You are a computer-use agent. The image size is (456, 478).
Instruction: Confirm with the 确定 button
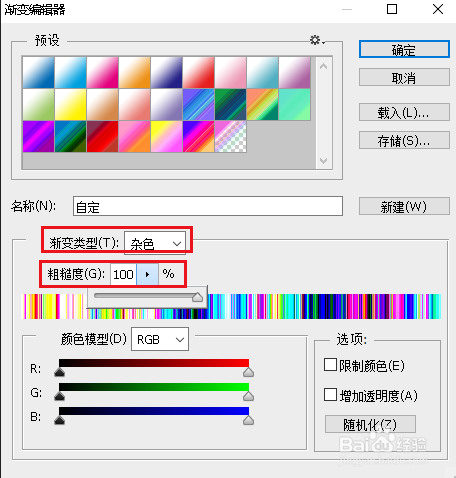click(x=404, y=50)
